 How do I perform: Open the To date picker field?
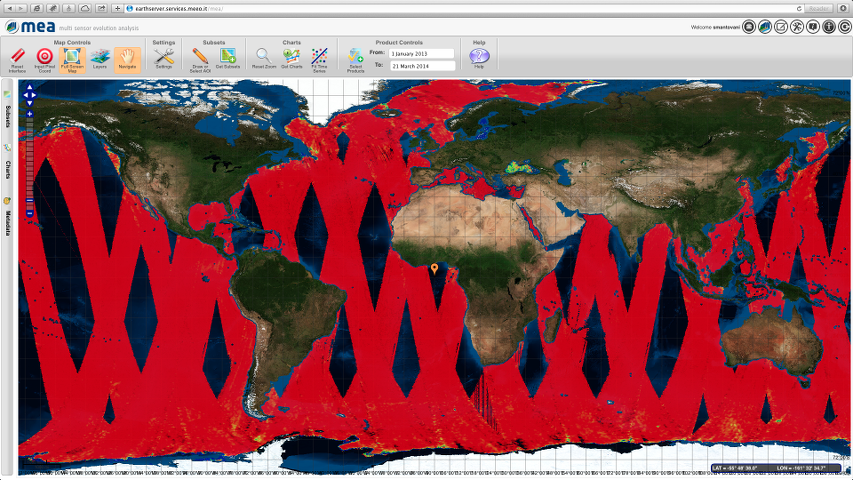tap(421, 66)
